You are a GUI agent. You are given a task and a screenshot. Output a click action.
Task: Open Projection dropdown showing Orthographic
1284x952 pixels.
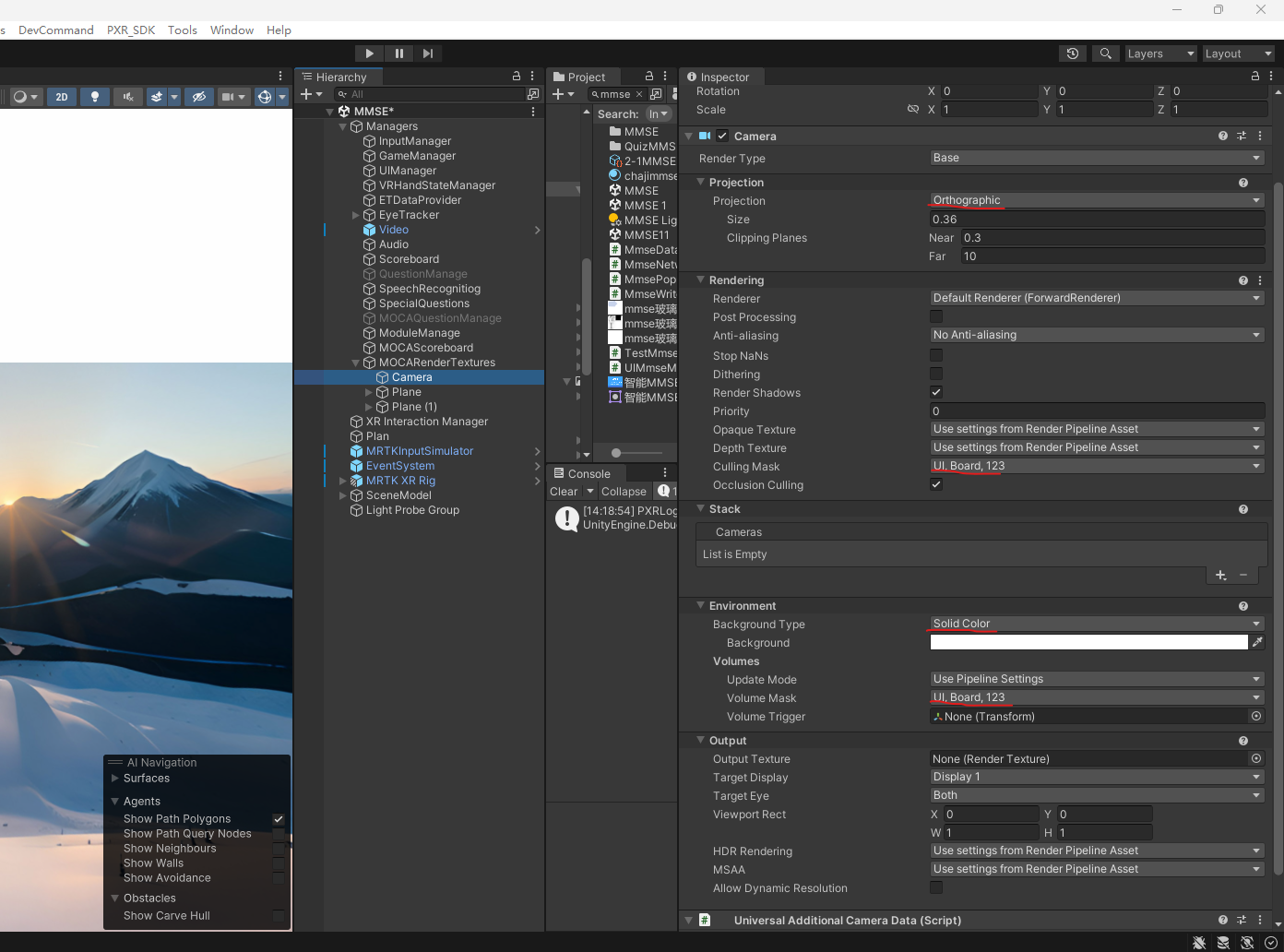click(x=1097, y=200)
